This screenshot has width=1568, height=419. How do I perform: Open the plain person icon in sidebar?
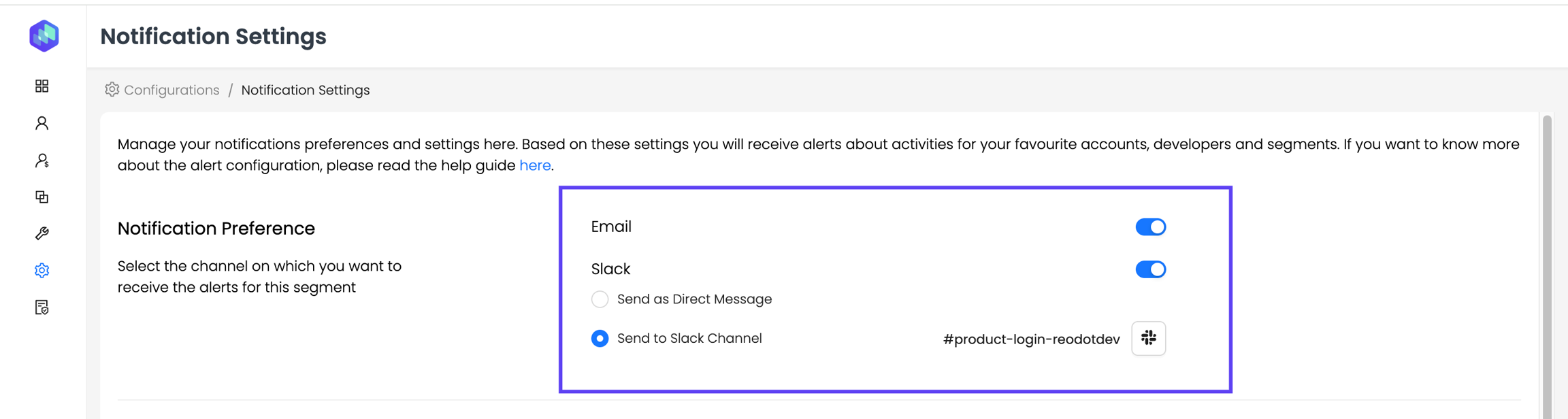pos(42,123)
